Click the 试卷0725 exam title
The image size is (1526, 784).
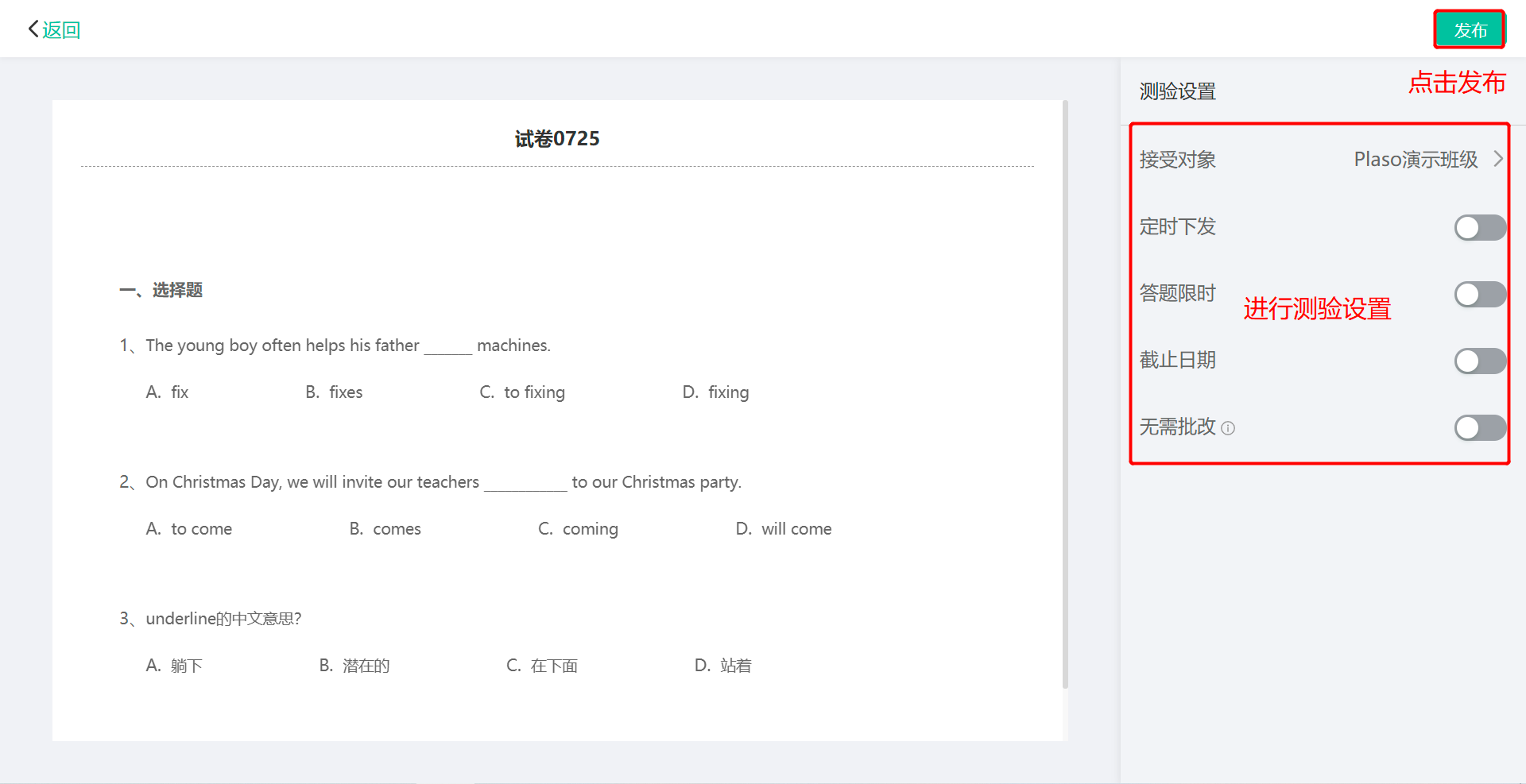pos(557,139)
